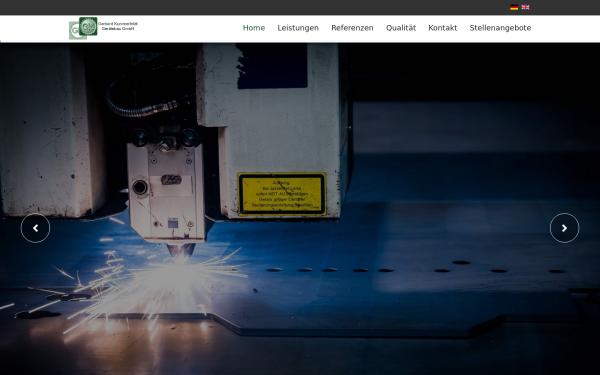Open the Kontakt page
Screen dimensions: 600x375
(442, 28)
